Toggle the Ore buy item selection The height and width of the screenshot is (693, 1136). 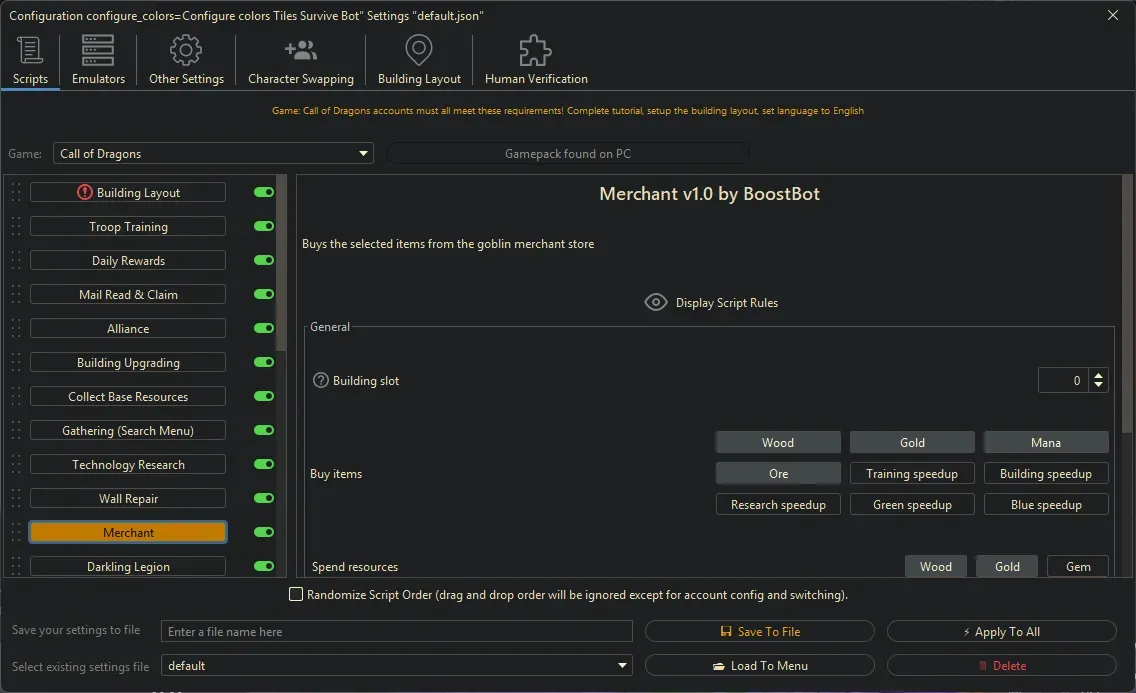pyautogui.click(x=778, y=473)
